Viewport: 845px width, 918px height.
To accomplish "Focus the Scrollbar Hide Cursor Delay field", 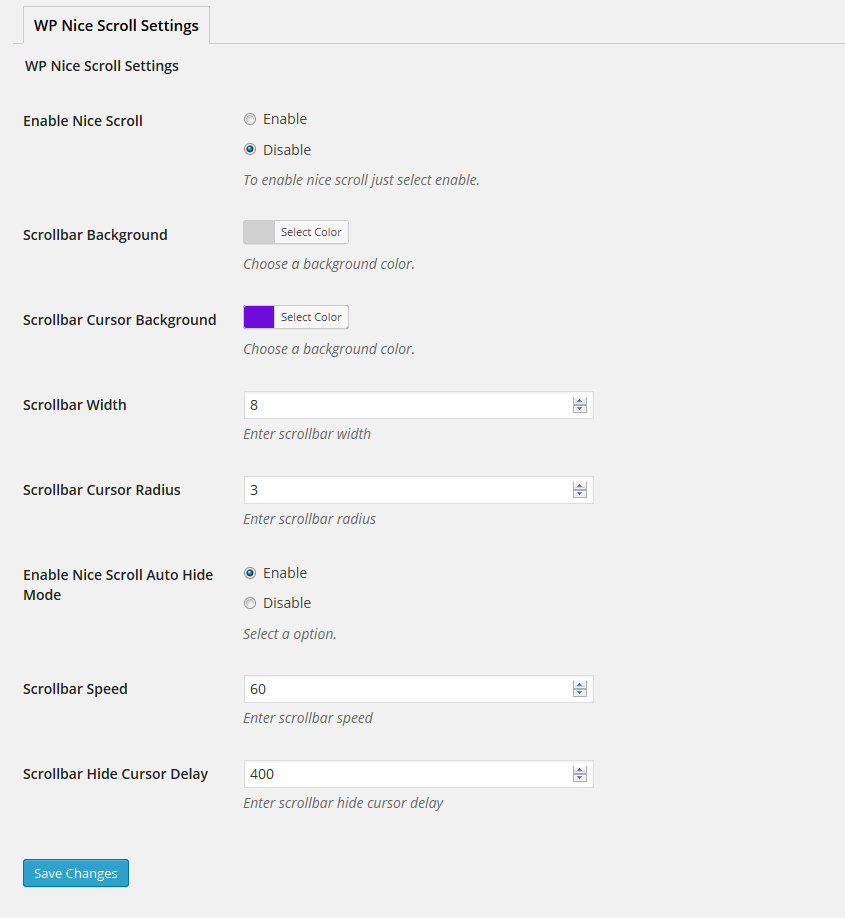I will [x=418, y=774].
